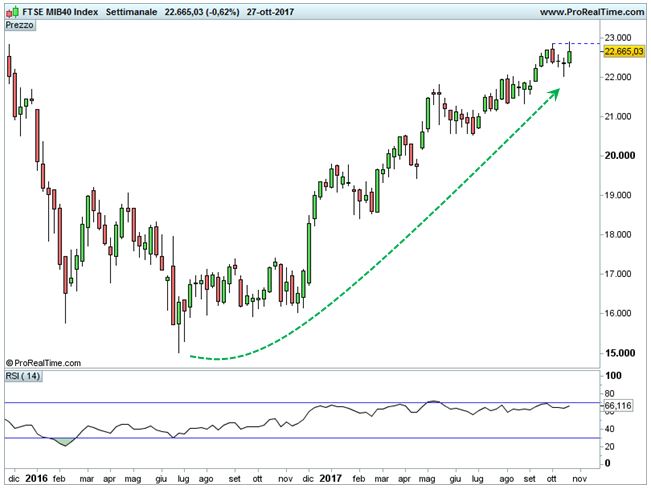The width and height of the screenshot is (651, 490).
Task: Click the 40 level on RSI axis
Action: click(x=609, y=429)
